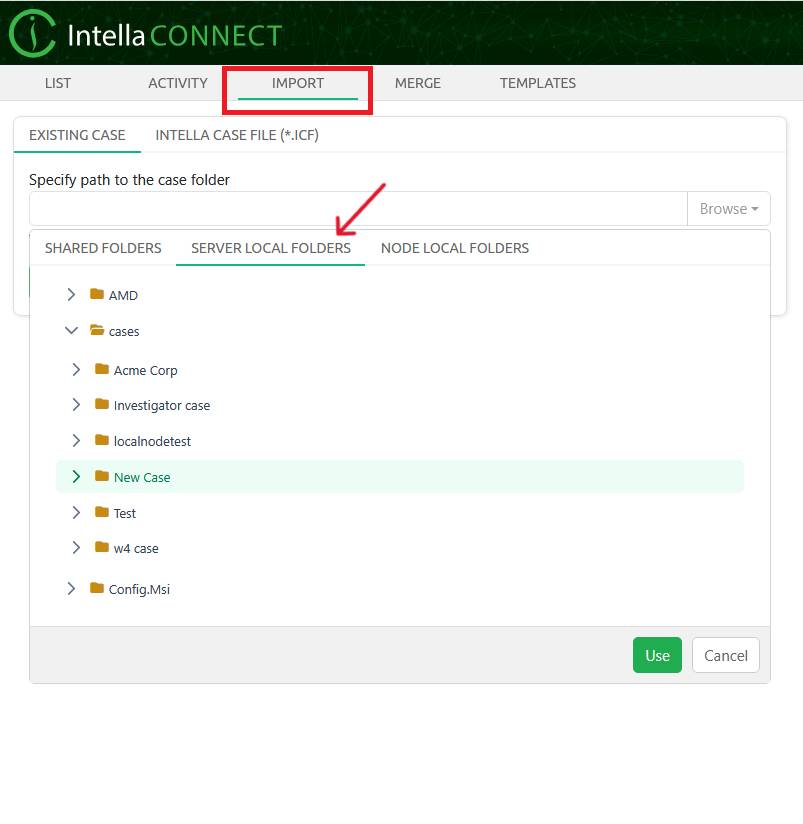Select the New Case folder entry

(142, 477)
